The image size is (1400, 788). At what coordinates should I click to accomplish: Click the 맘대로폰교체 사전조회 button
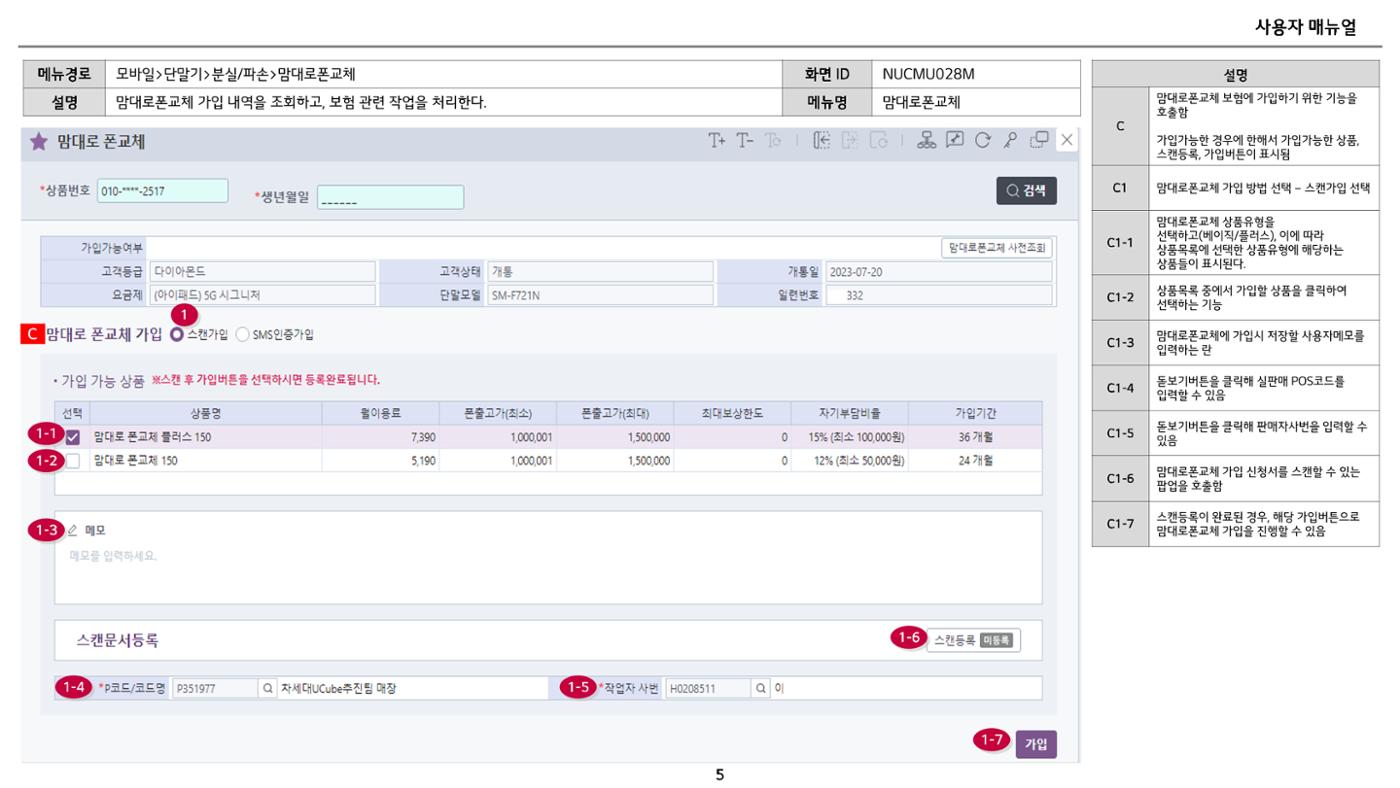(x=997, y=248)
